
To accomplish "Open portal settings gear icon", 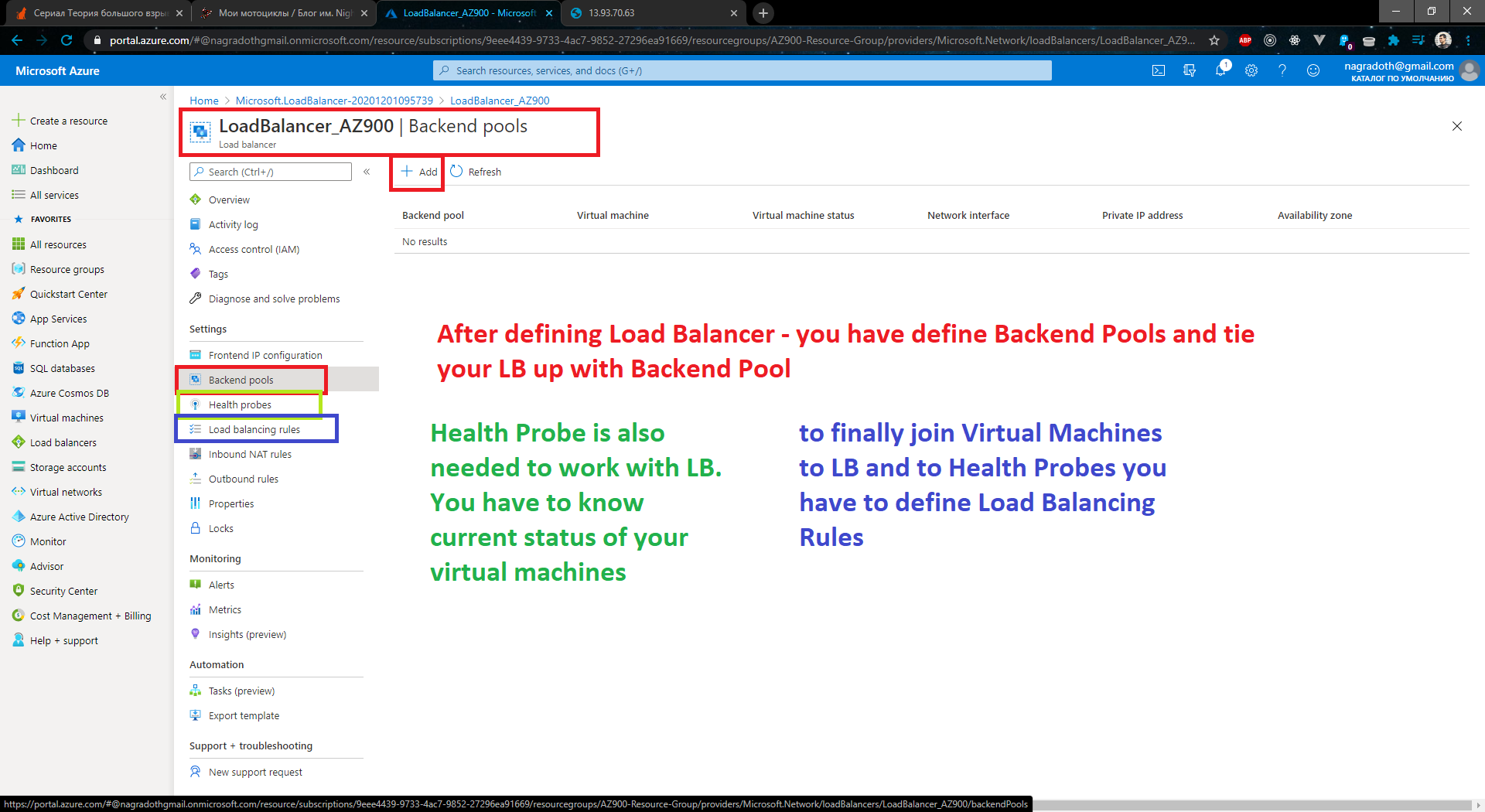I will [1251, 70].
